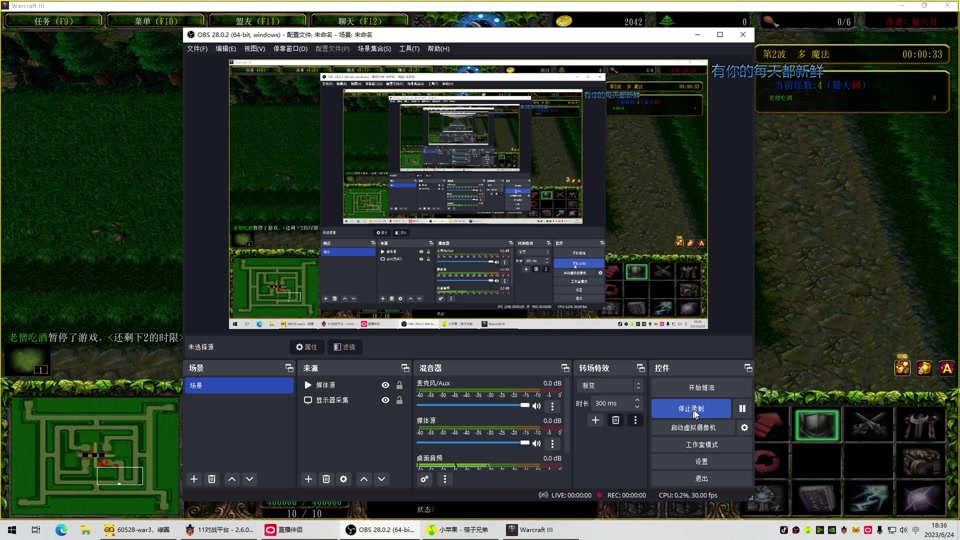
Task: Move scene up with up arrow
Action: coord(232,479)
